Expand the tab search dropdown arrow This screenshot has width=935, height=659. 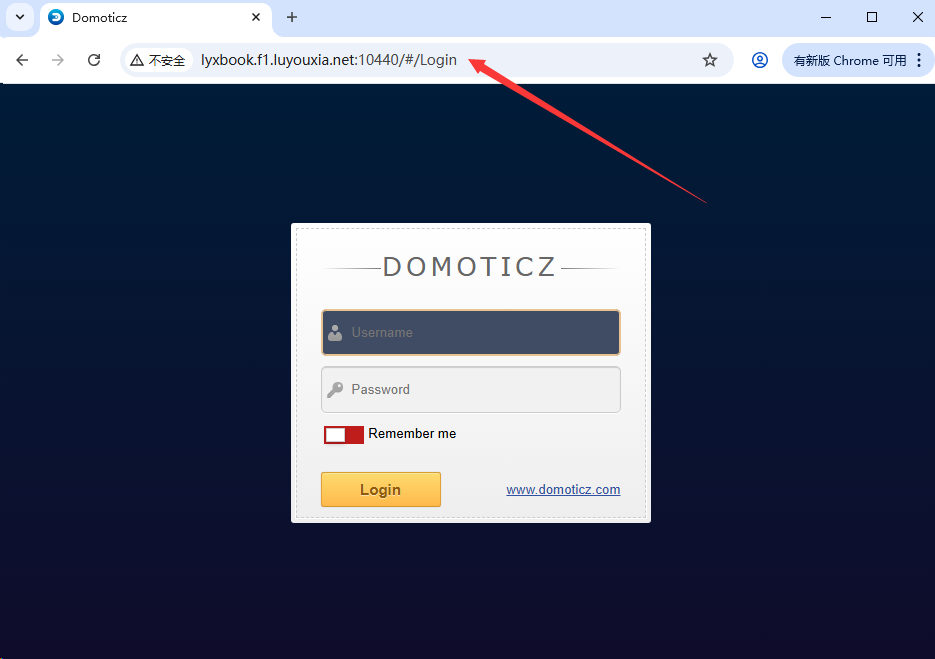click(20, 17)
